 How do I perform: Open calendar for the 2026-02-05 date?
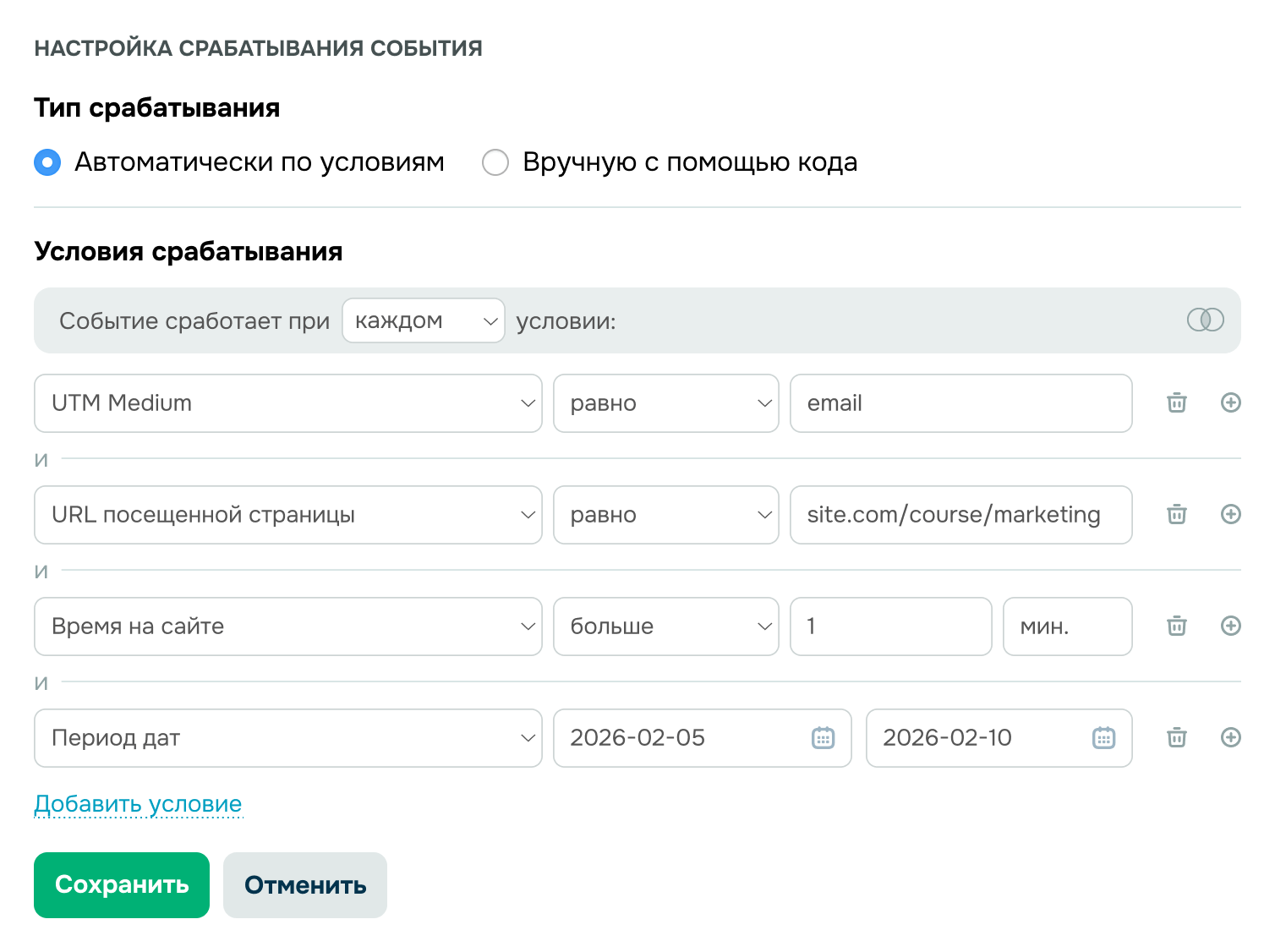[x=822, y=738]
